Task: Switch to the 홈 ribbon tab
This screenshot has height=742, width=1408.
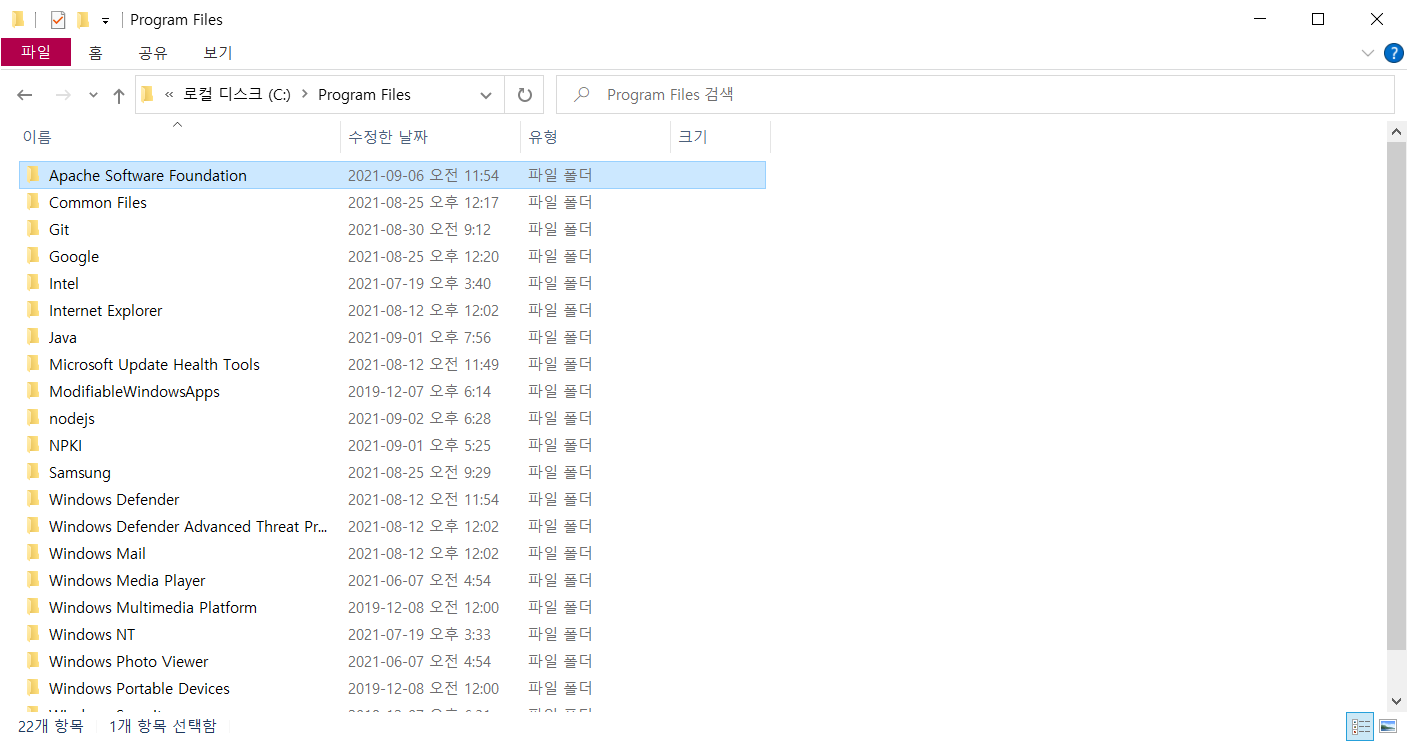Action: click(x=95, y=53)
